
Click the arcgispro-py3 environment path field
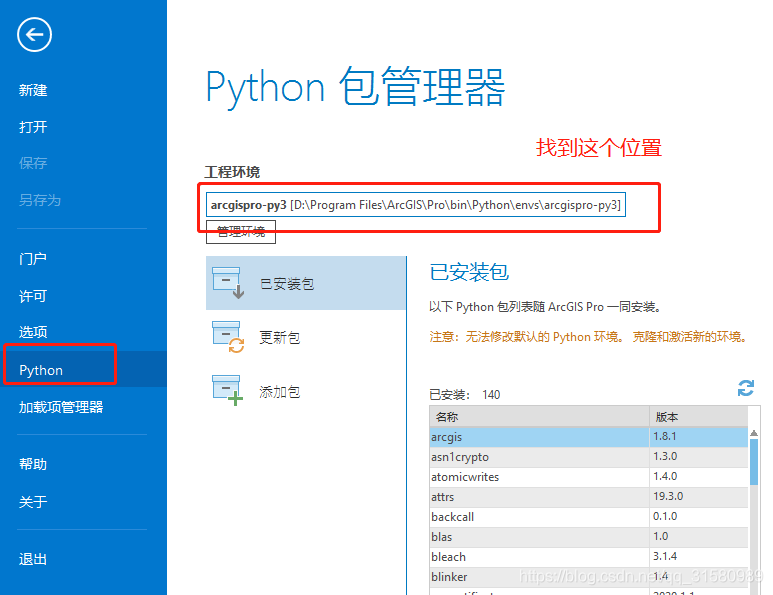tap(416, 205)
